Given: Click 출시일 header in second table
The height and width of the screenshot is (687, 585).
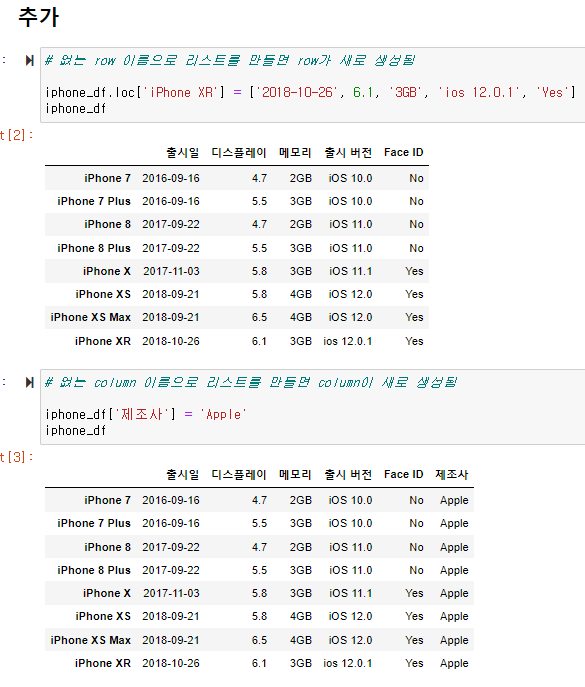Looking at the screenshot, I should coord(183,475).
